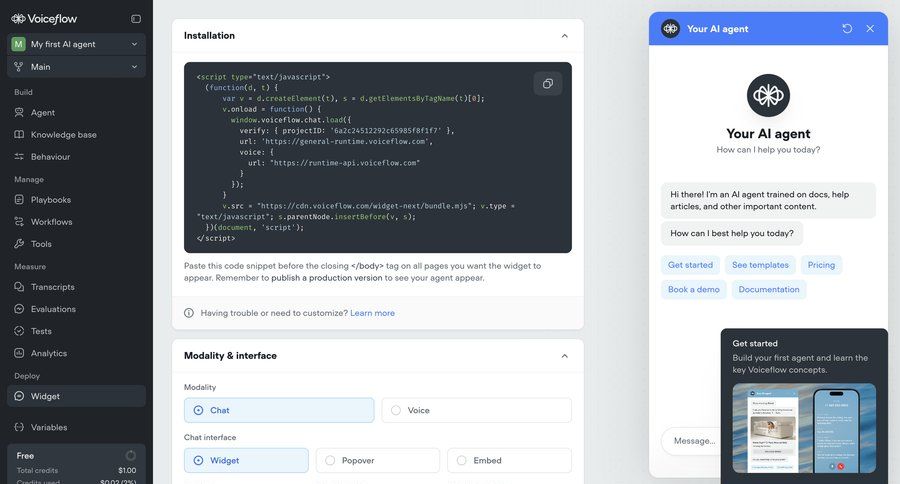Image resolution: width=900 pixels, height=484 pixels.
Task: Collapse Modality & interface section
Action: click(565, 356)
